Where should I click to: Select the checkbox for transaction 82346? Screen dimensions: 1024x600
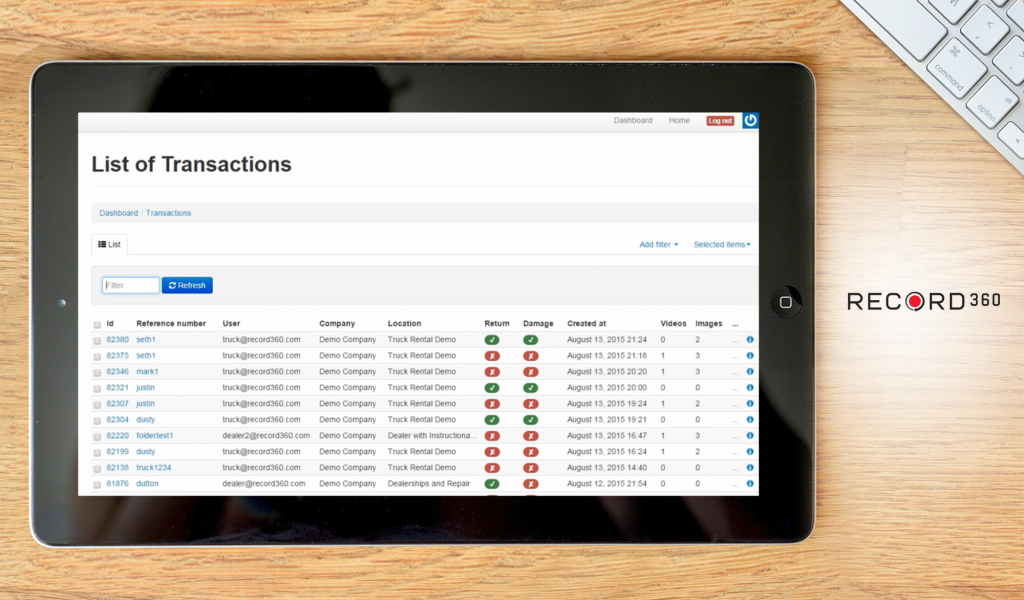point(96,371)
